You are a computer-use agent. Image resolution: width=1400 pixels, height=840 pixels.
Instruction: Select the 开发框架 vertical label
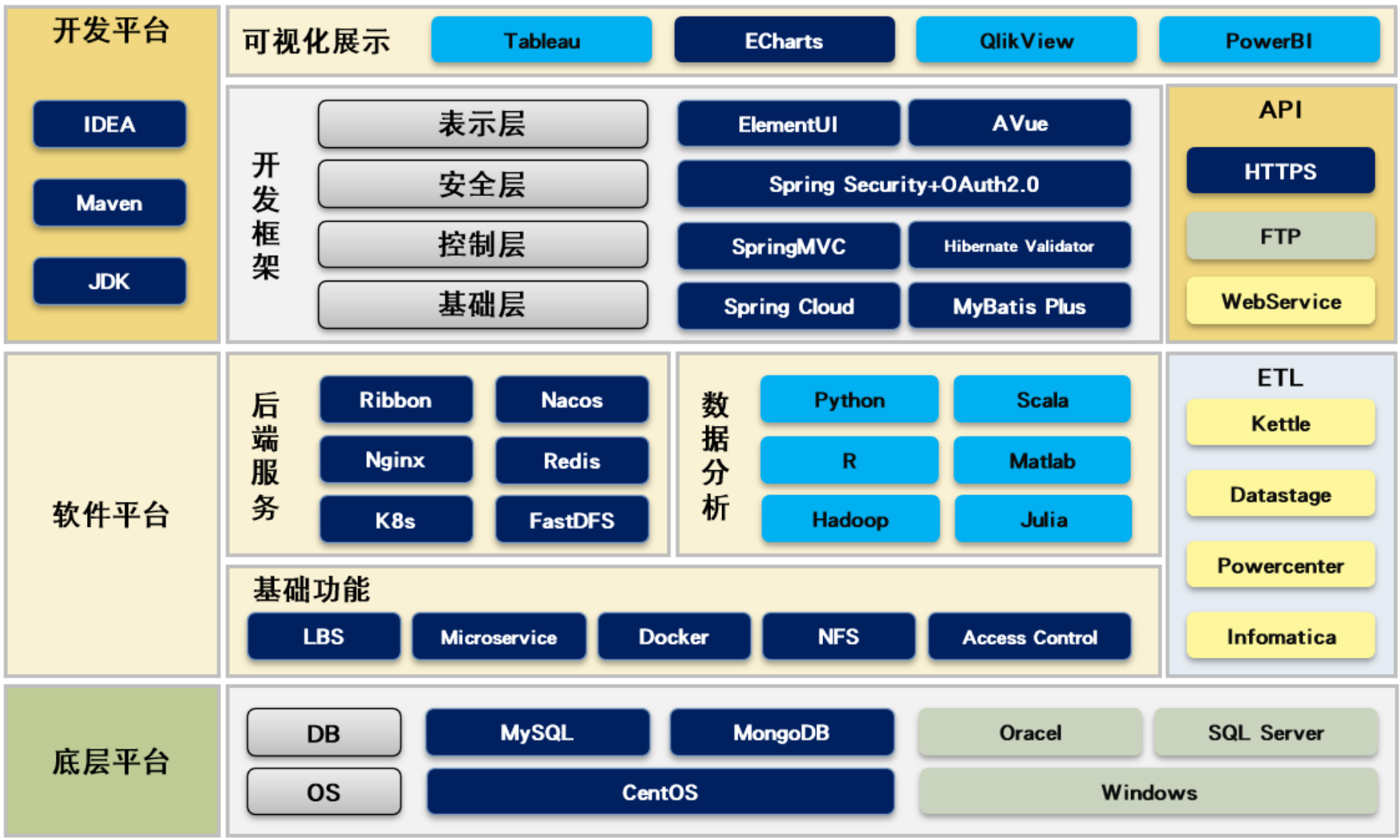266,215
